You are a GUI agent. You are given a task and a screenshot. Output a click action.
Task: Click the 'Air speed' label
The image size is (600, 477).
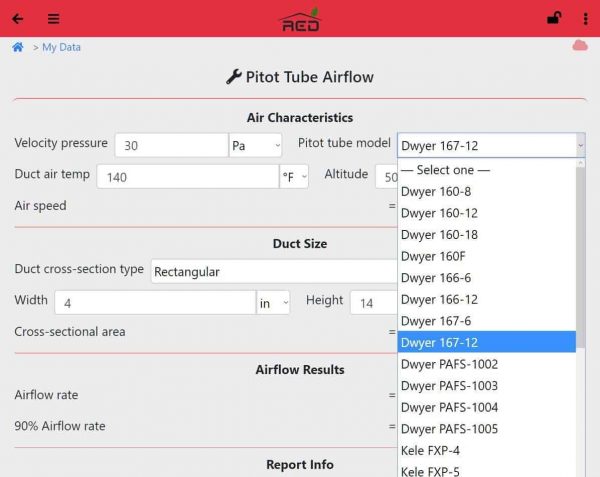40,206
